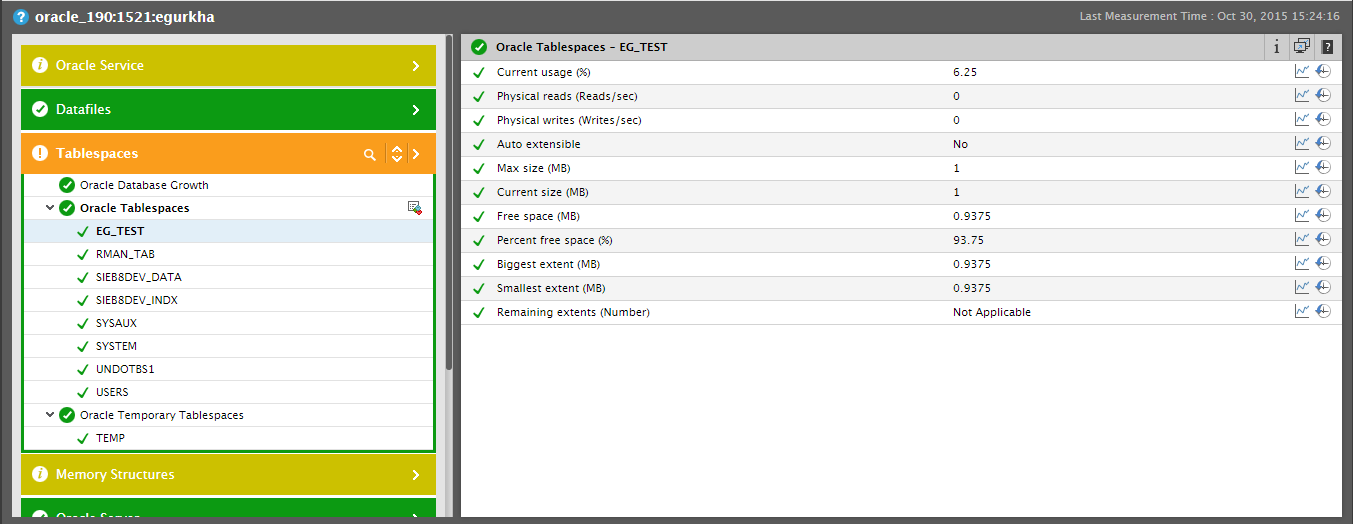1353x524 pixels.
Task: Open the monitor detail icon in the EG_TEST header
Action: click(x=1302, y=46)
